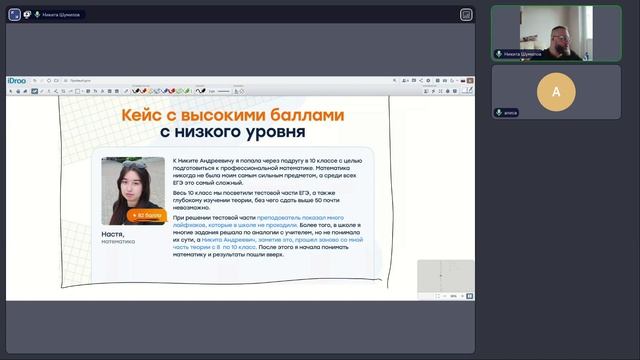
Task: Open the dropdown beside the rectangle shape
Action: [x=82, y=91]
